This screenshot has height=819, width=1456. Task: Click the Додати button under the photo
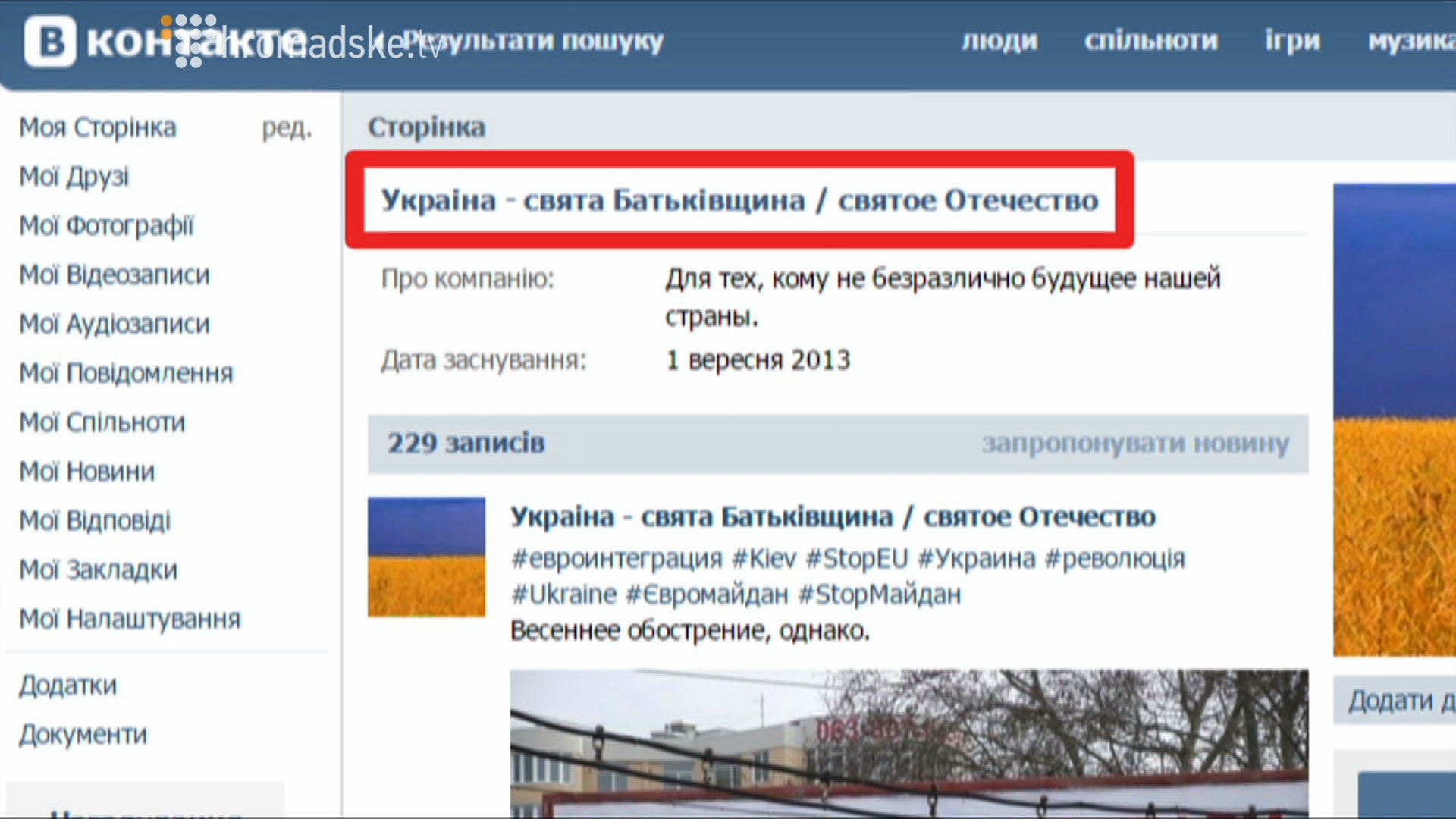pyautogui.click(x=1395, y=701)
